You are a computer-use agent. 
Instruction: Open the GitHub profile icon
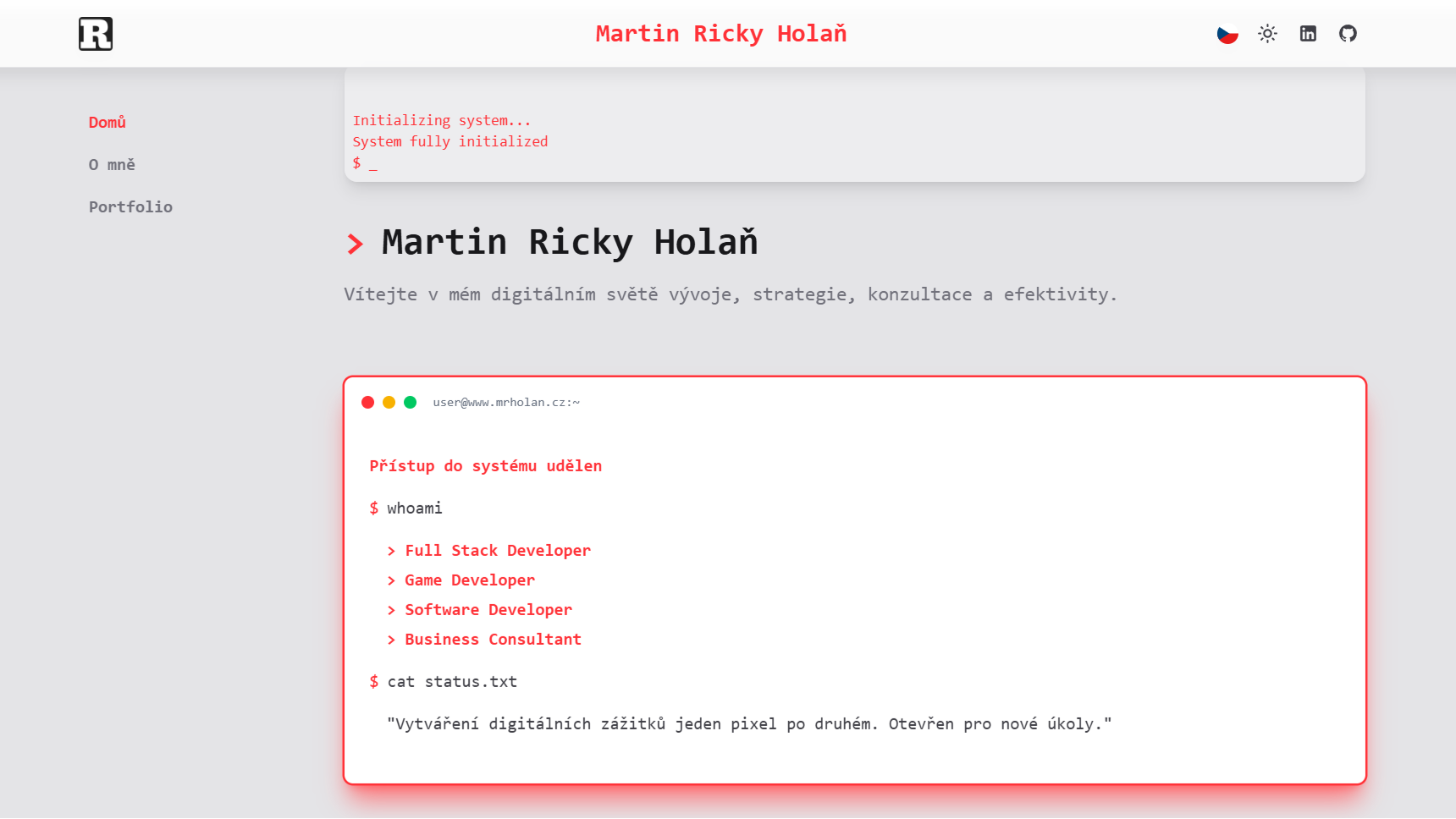1348,34
